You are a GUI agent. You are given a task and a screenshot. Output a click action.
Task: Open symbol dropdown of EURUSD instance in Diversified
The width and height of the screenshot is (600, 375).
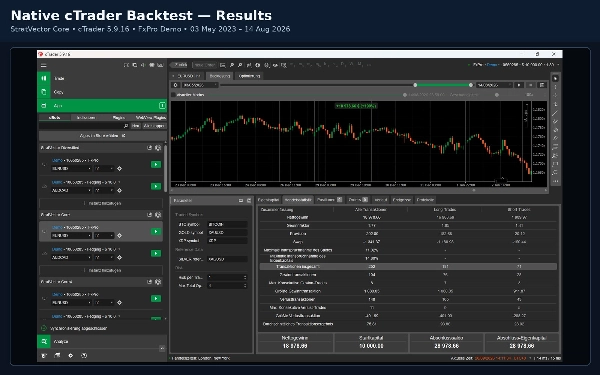(x=72, y=168)
